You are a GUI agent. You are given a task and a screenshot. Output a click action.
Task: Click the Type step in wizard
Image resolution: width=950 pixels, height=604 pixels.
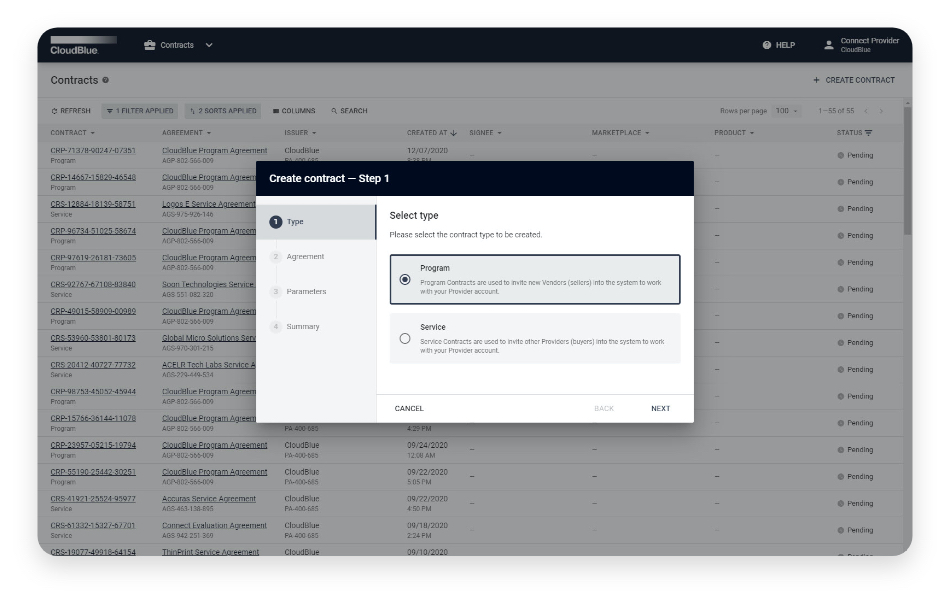(316, 222)
